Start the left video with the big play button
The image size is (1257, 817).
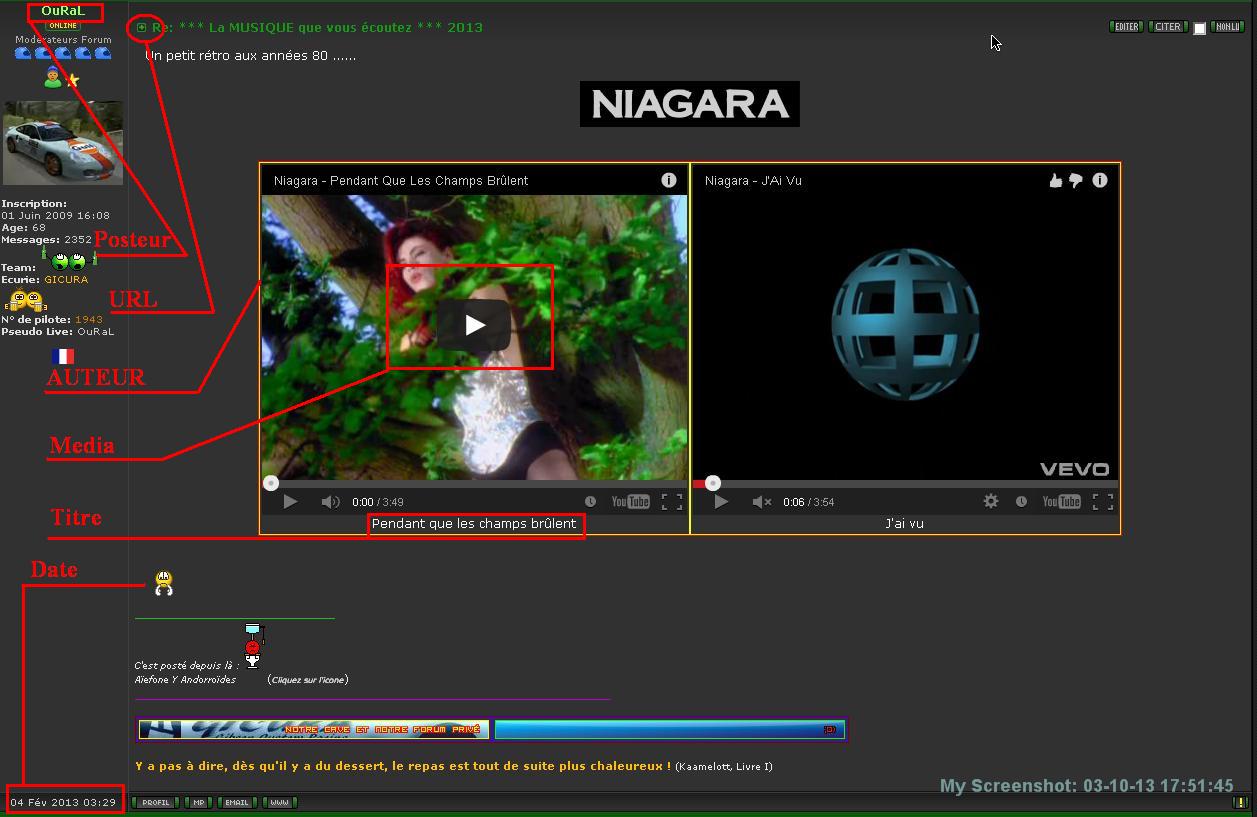475,325
